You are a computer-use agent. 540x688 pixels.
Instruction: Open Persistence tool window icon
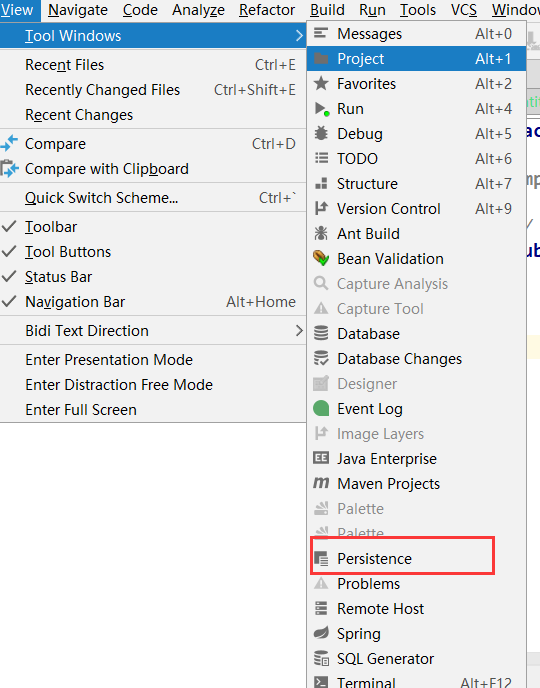pyautogui.click(x=321, y=559)
